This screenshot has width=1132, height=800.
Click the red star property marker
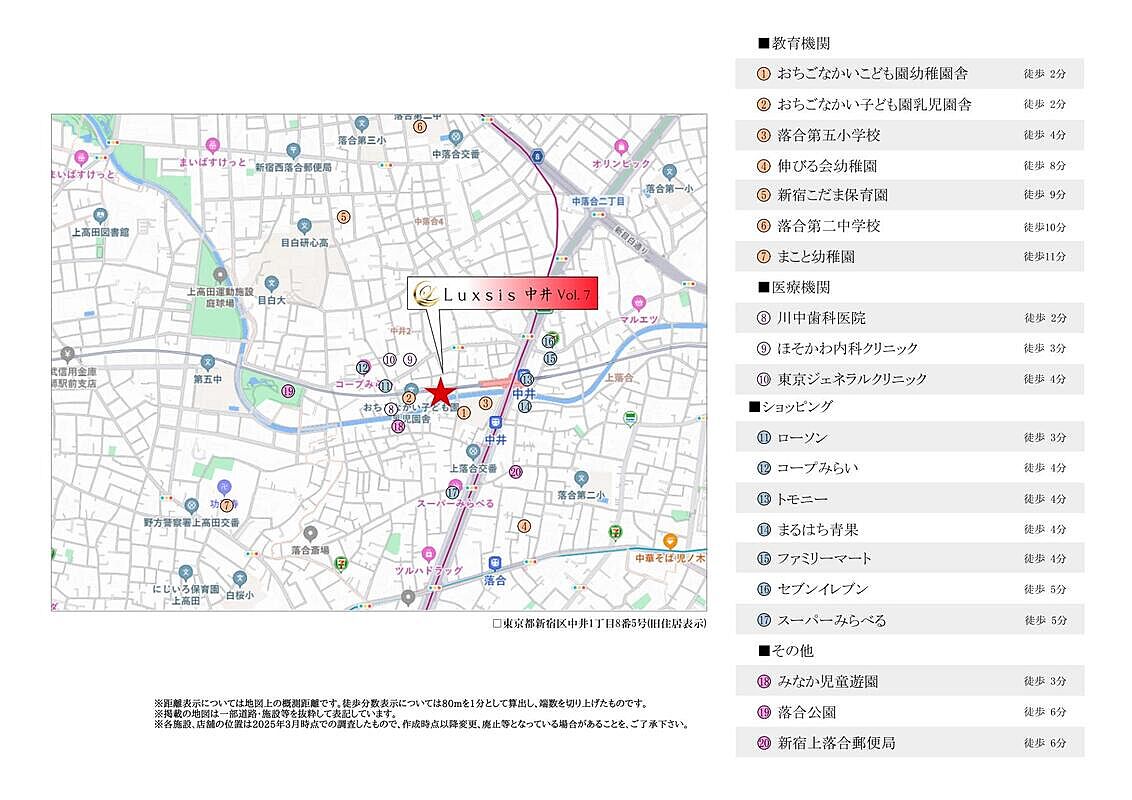point(440,391)
